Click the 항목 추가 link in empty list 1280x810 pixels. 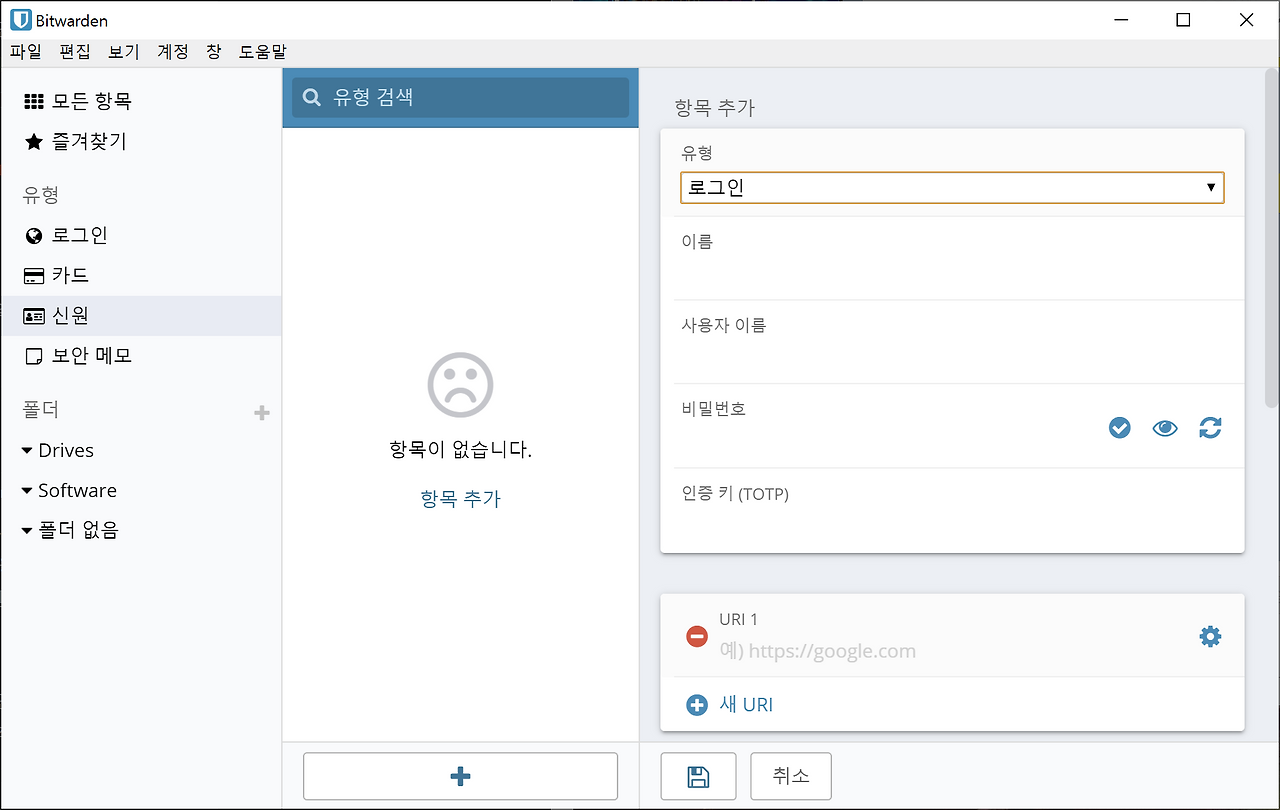tap(460, 498)
